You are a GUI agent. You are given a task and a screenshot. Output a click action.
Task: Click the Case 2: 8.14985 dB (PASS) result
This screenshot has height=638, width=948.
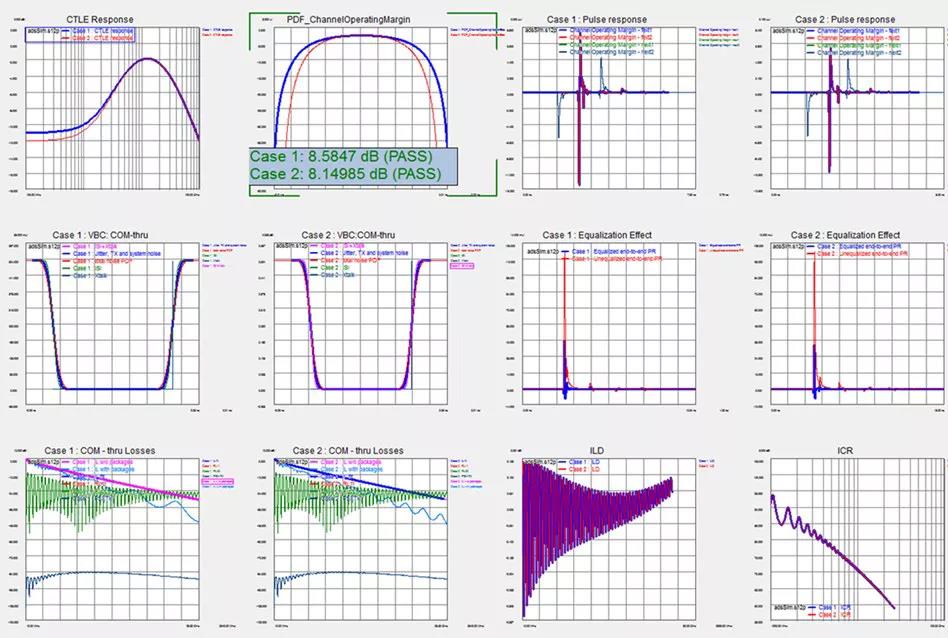[x=345, y=174]
